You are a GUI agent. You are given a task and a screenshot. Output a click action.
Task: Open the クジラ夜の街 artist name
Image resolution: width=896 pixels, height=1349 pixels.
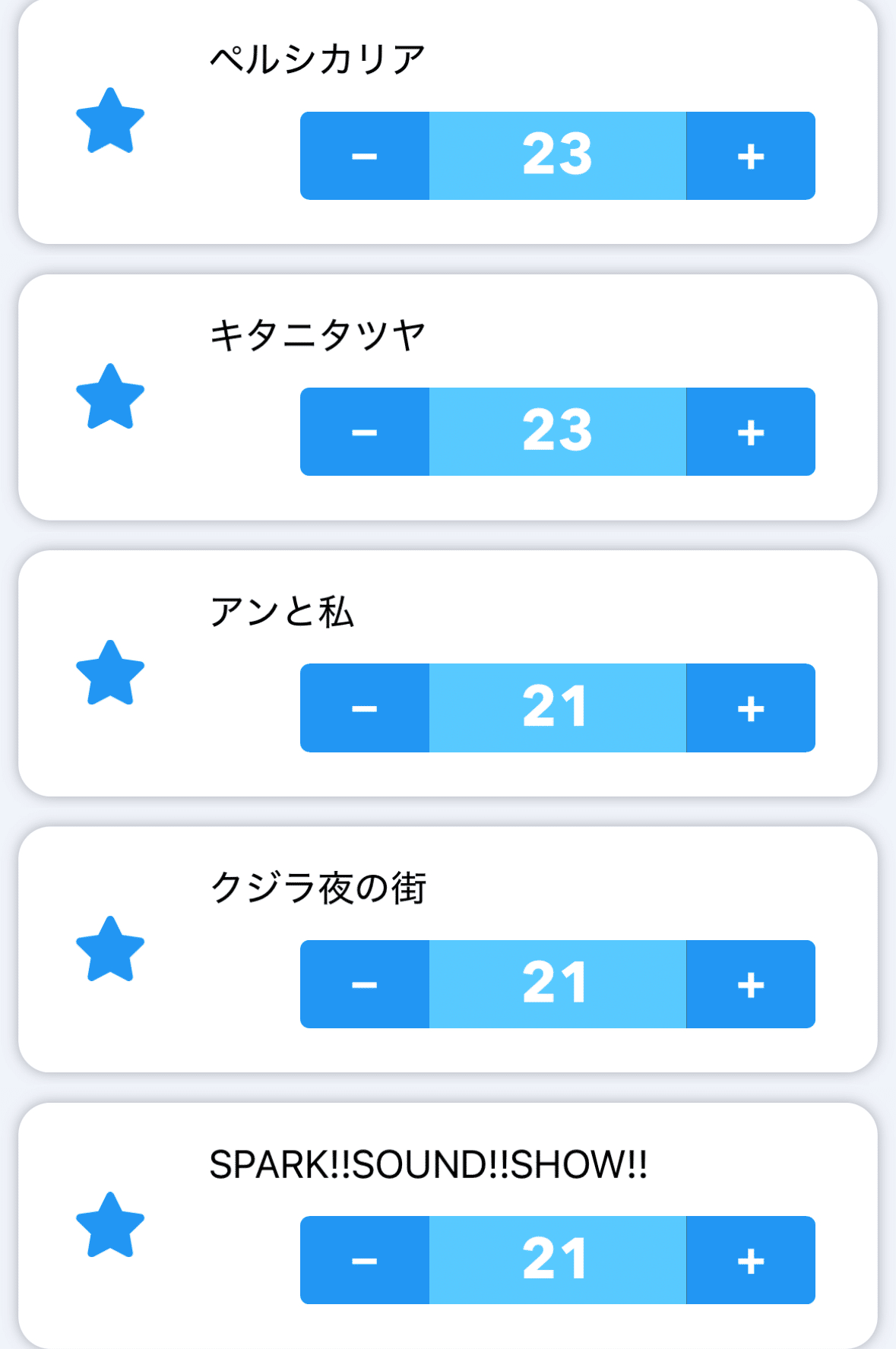coord(318,888)
